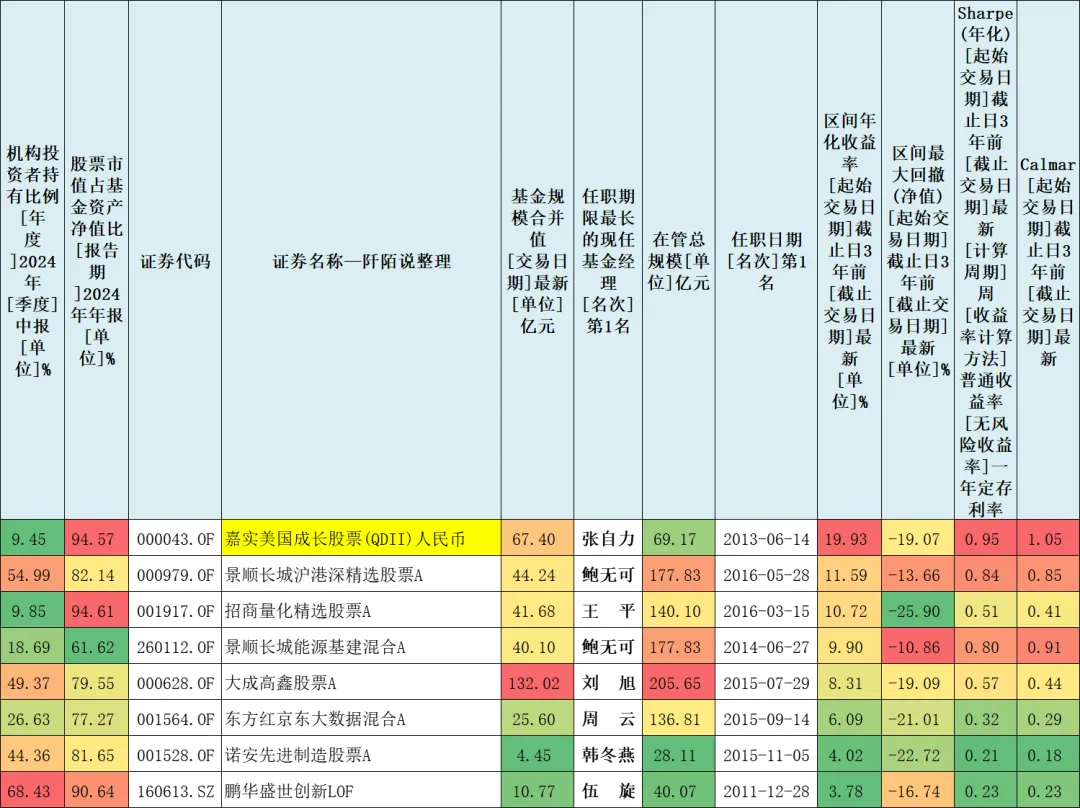Click the Calmar column header
This screenshot has width=1080, height=808.
pyautogui.click(x=1048, y=261)
